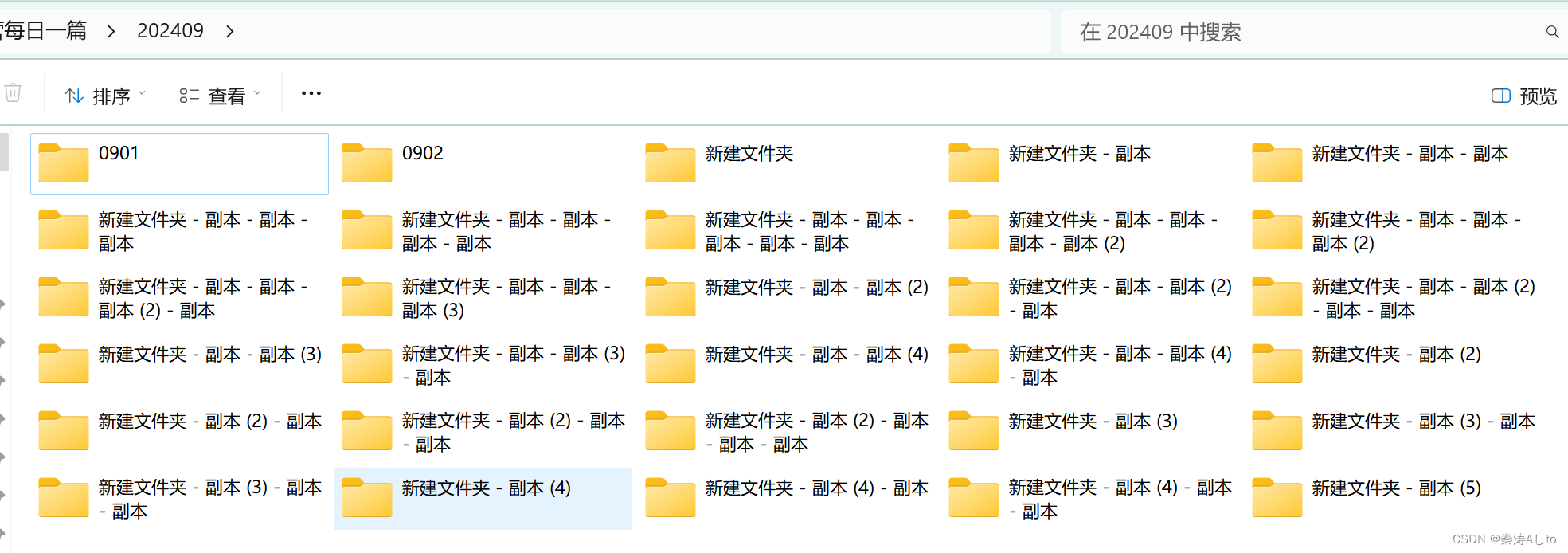Image resolution: width=1568 pixels, height=553 pixels.
Task: Click the search magnifier icon
Action: click(x=1551, y=31)
